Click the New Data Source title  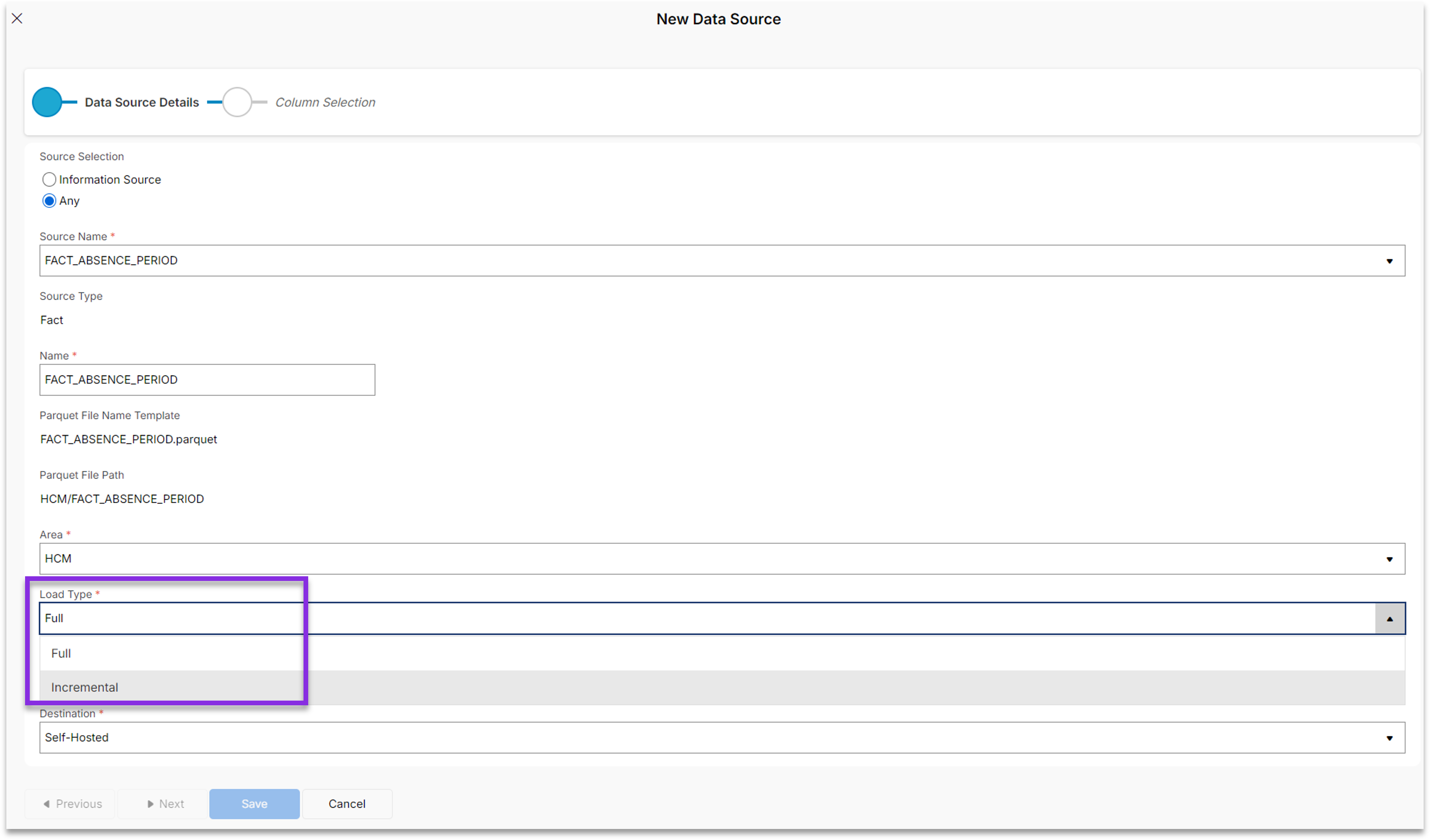coord(718,19)
